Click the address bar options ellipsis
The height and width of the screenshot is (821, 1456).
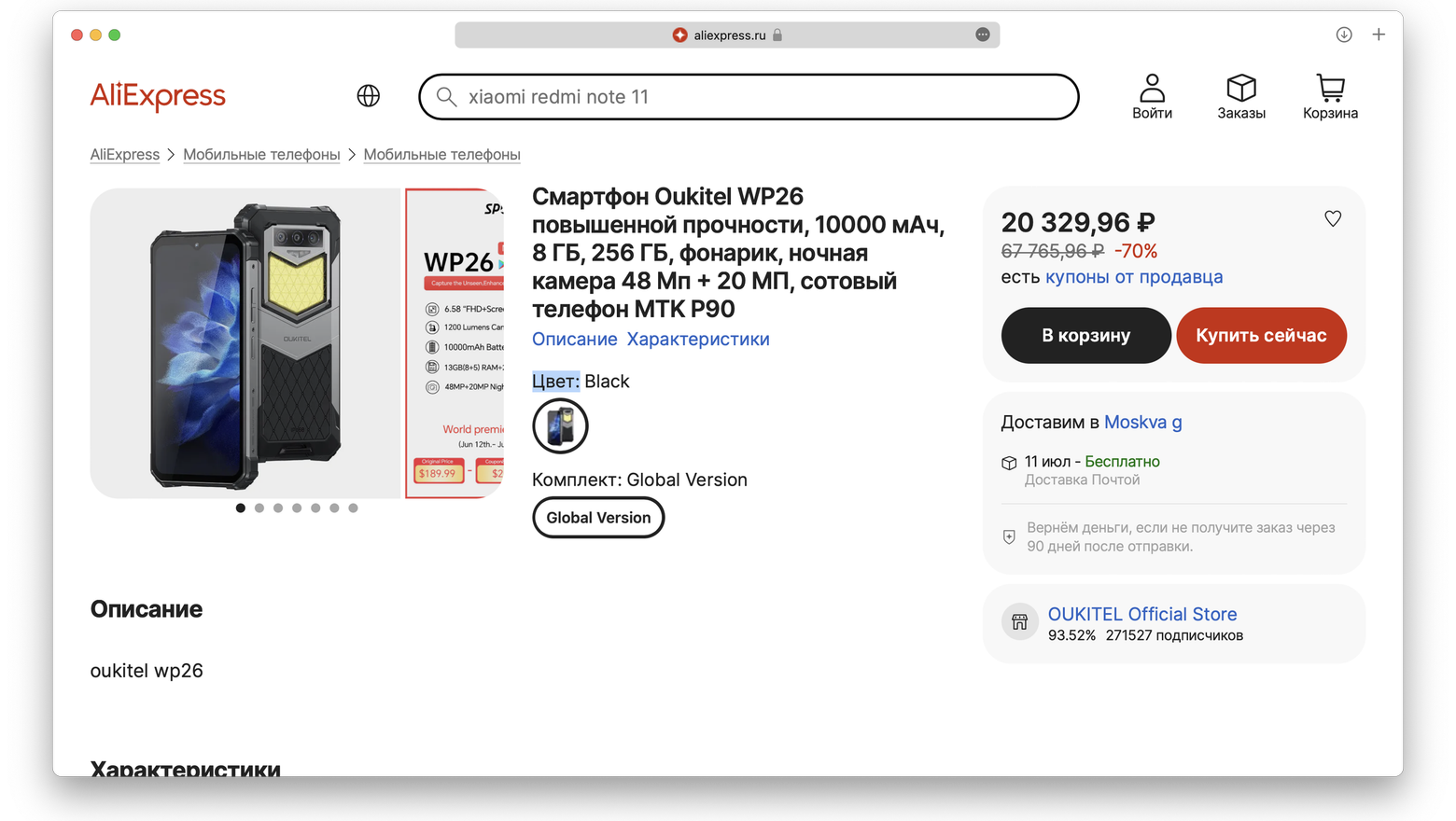[983, 35]
